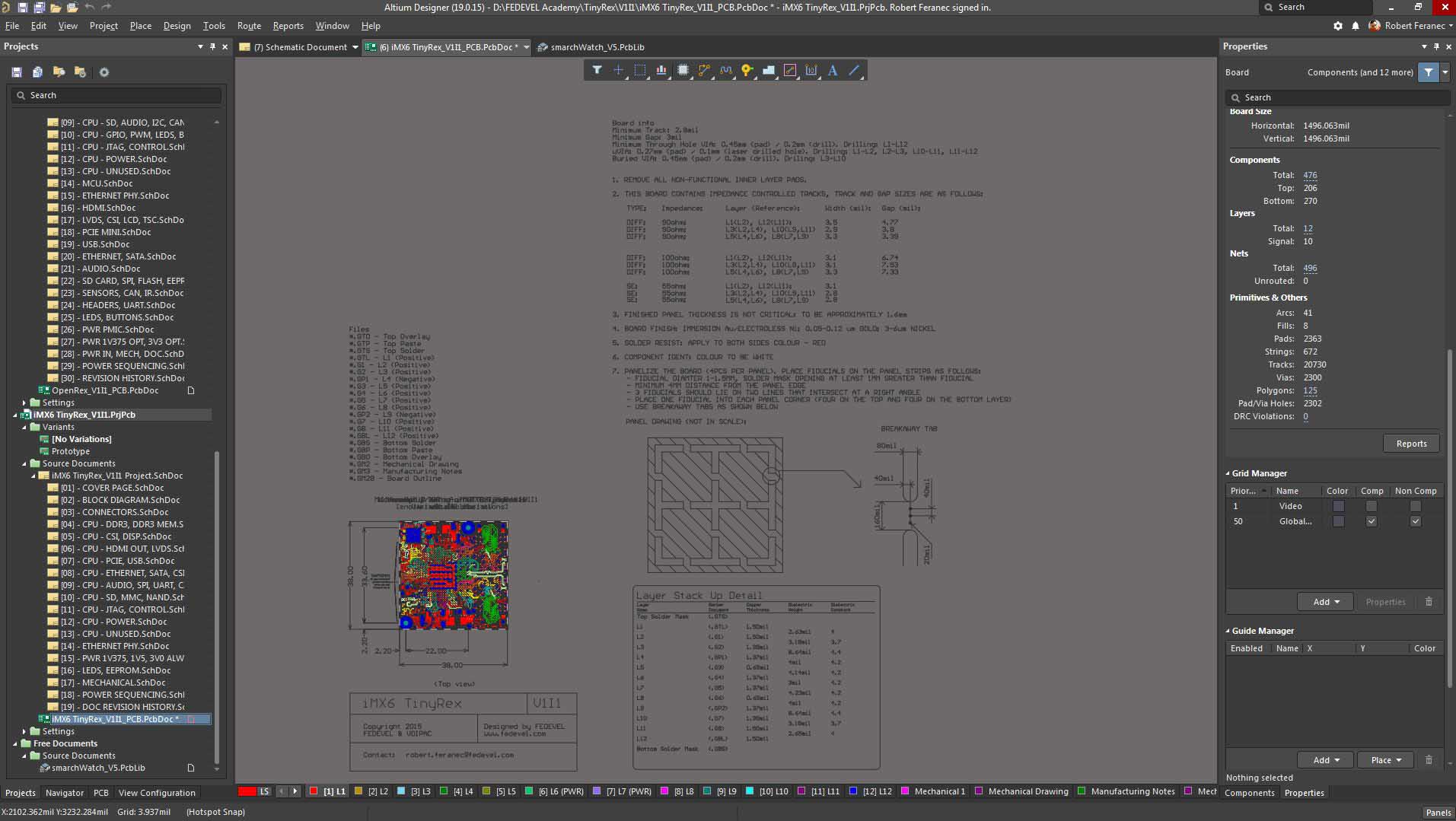Enable Comp checkbox for Video grid

click(1371, 506)
